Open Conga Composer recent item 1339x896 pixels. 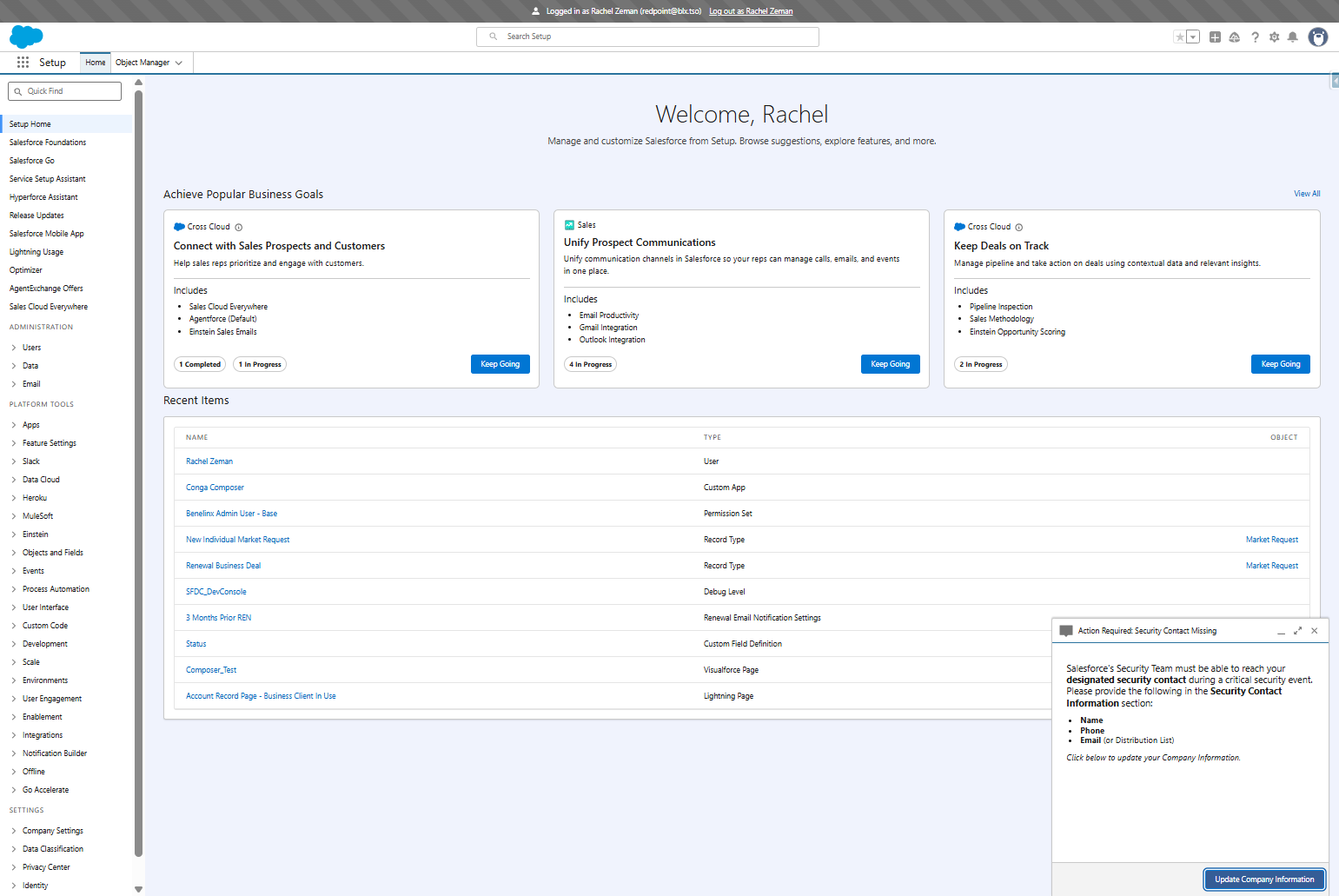pyautogui.click(x=215, y=488)
